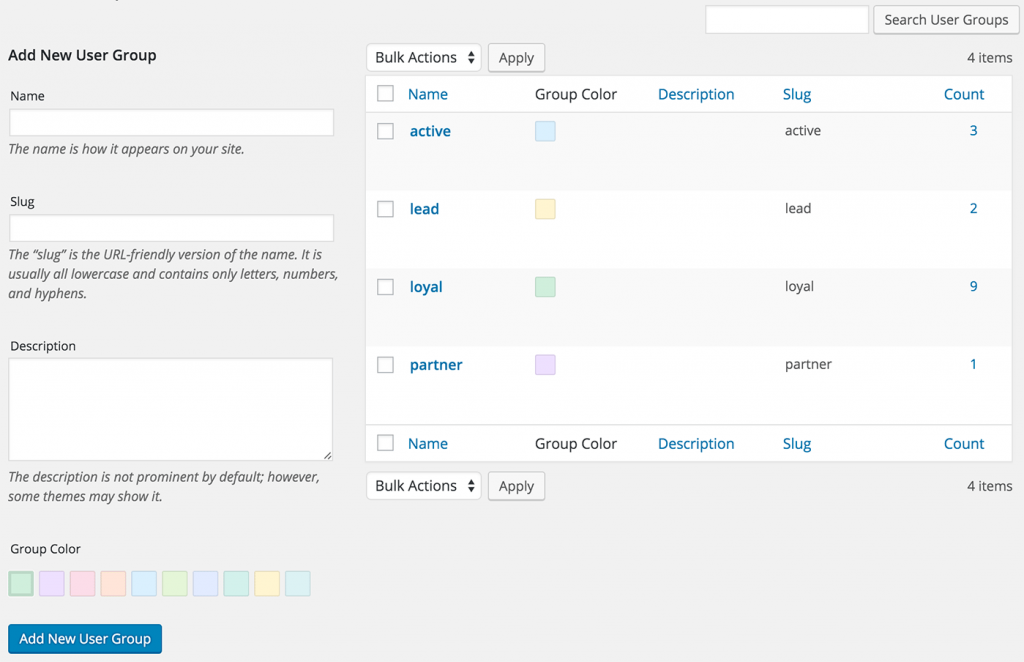Screen dimensions: 1024x662
Task: Sort the table by the Slug column
Action: point(797,93)
